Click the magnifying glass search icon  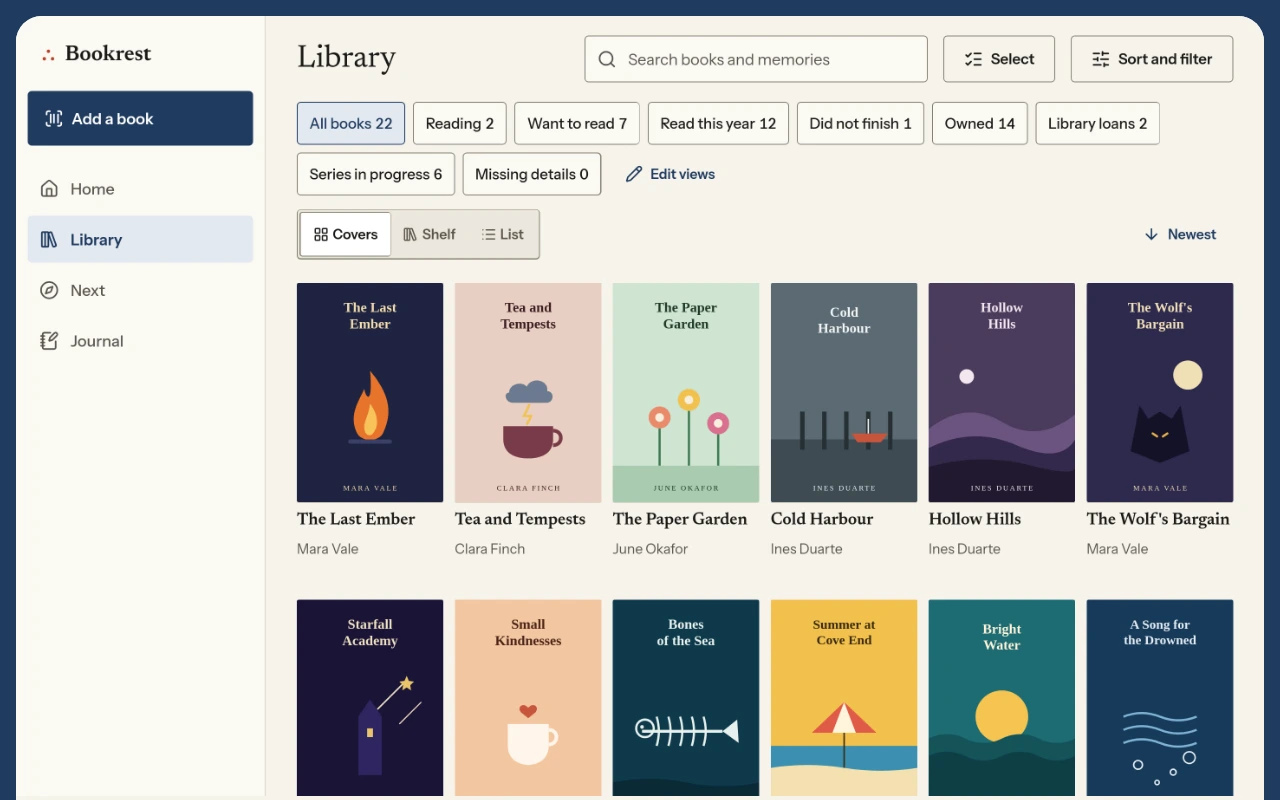coord(607,59)
